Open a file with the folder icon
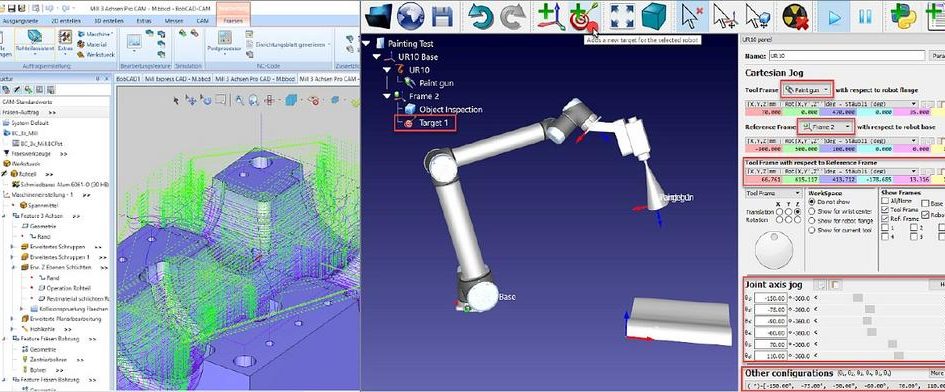Screen dimensions: 945x392 click(x=378, y=16)
